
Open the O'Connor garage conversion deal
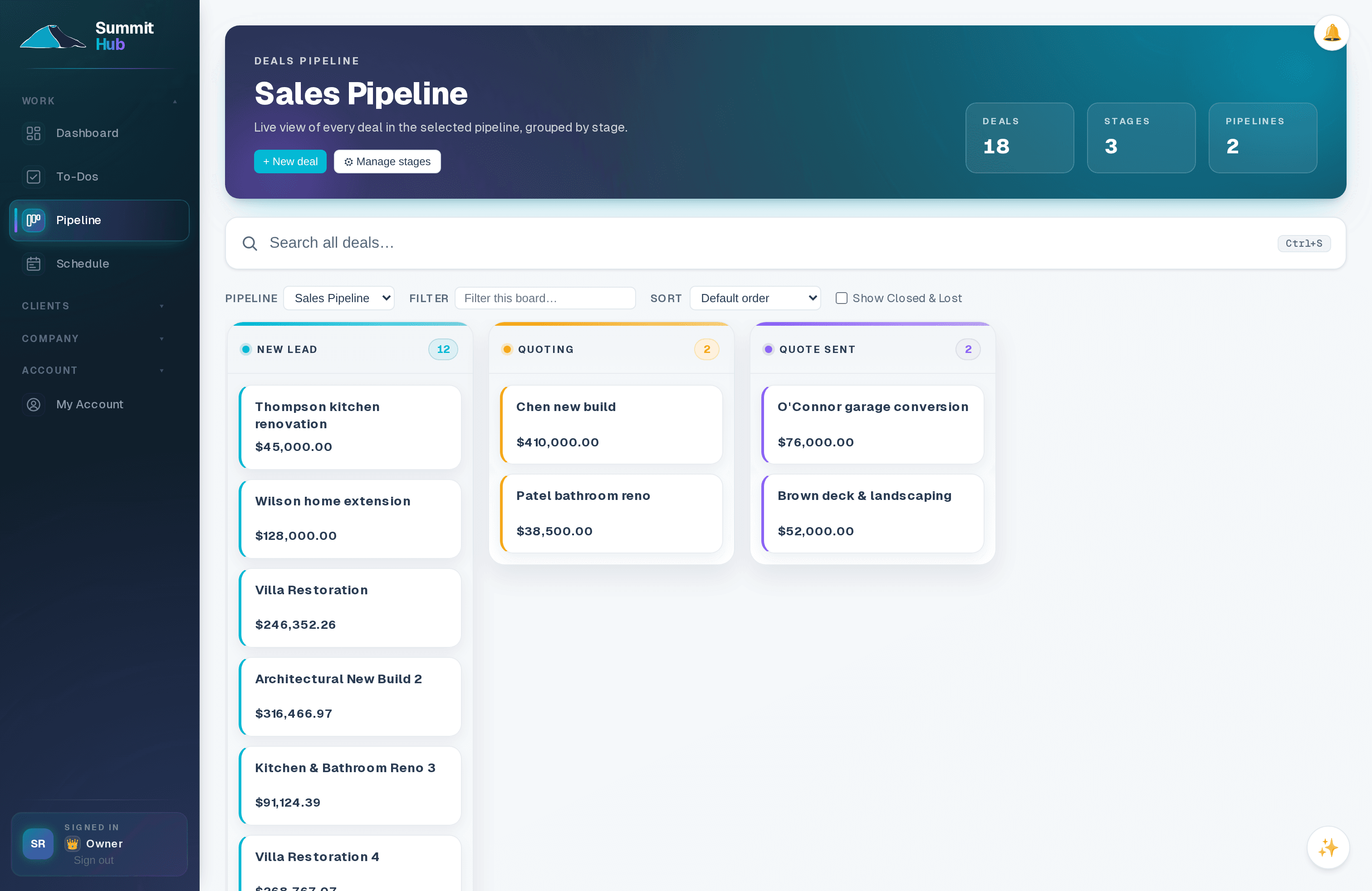872,424
